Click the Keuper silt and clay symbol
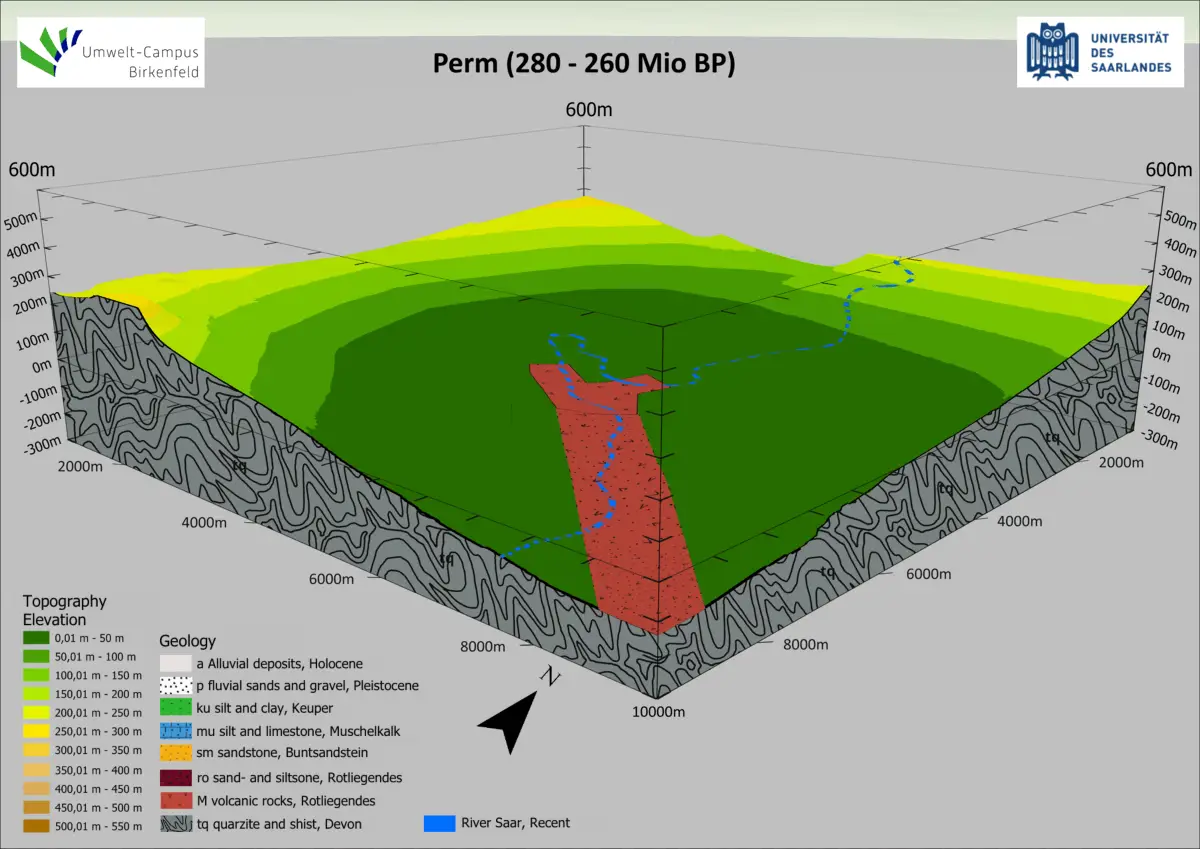The height and width of the screenshot is (849, 1200). (x=175, y=709)
